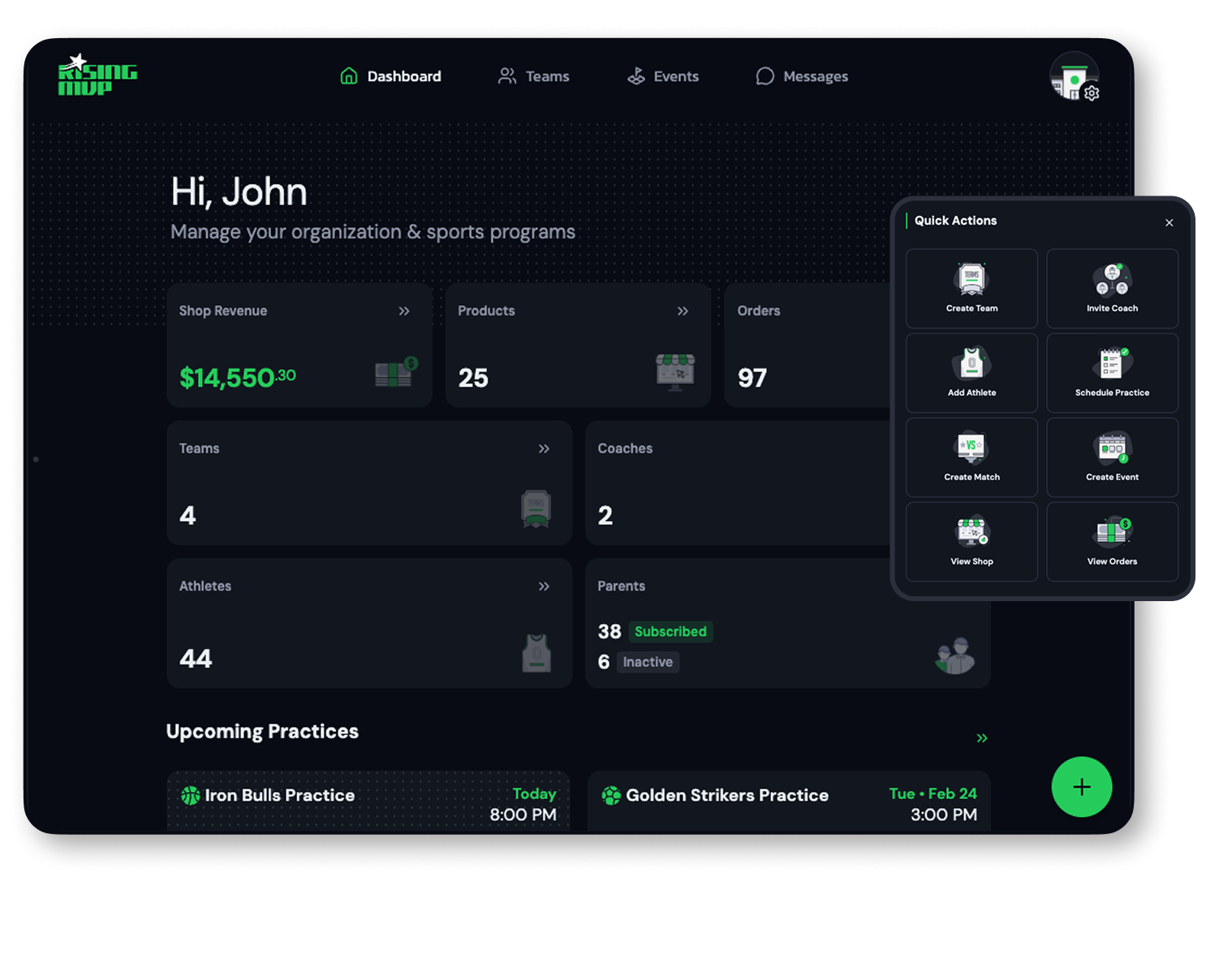This screenshot has width=1232, height=954.
Task: Open the Orders card
Action: (x=807, y=346)
